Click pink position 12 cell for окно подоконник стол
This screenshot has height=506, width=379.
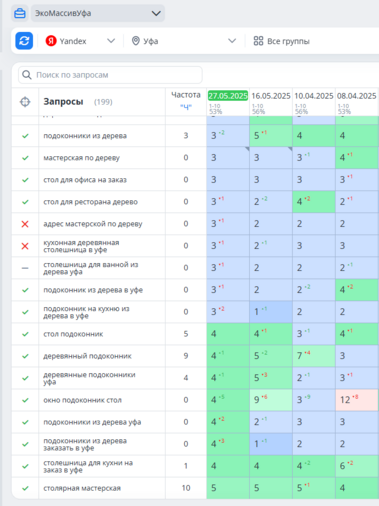point(357,400)
